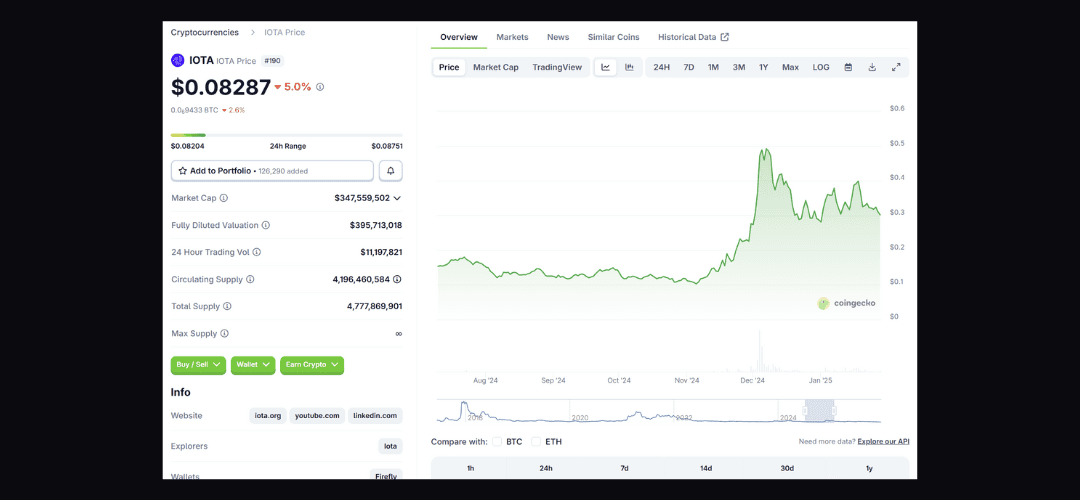
Task: Click the coingecko logo on chart
Action: [x=847, y=303]
